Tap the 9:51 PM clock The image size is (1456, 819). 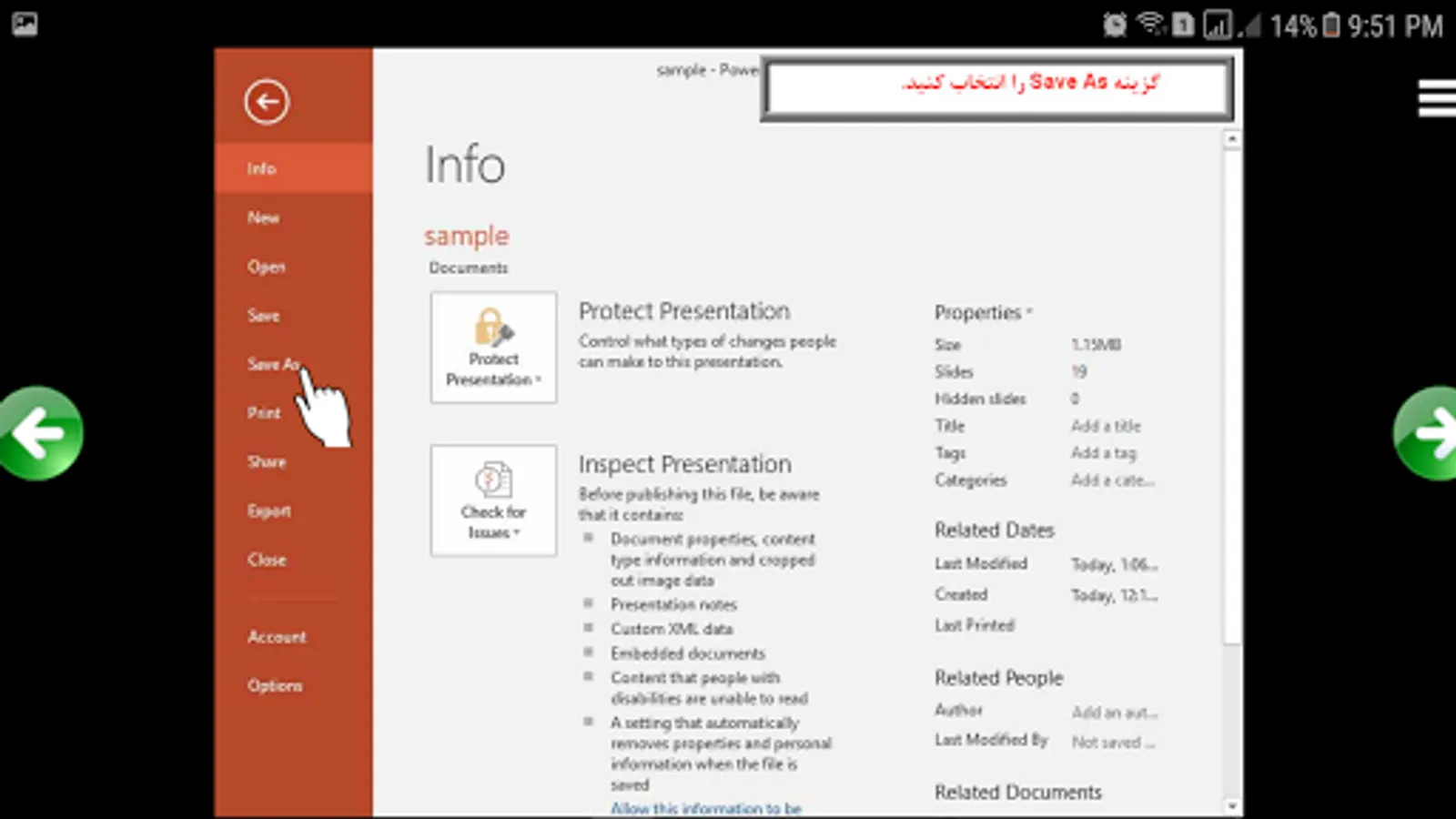point(1395,25)
